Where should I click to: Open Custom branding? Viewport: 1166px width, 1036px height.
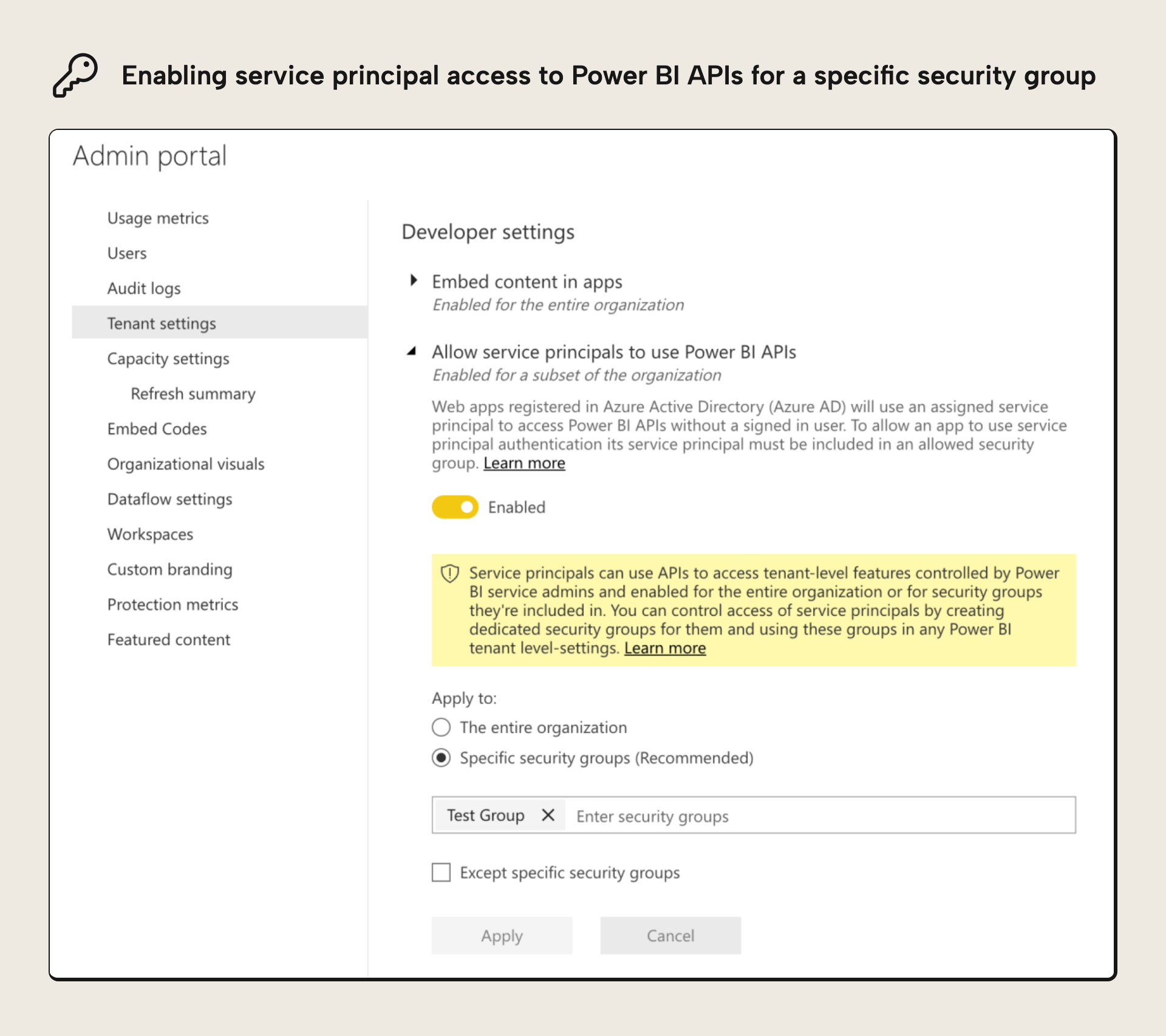click(169, 570)
